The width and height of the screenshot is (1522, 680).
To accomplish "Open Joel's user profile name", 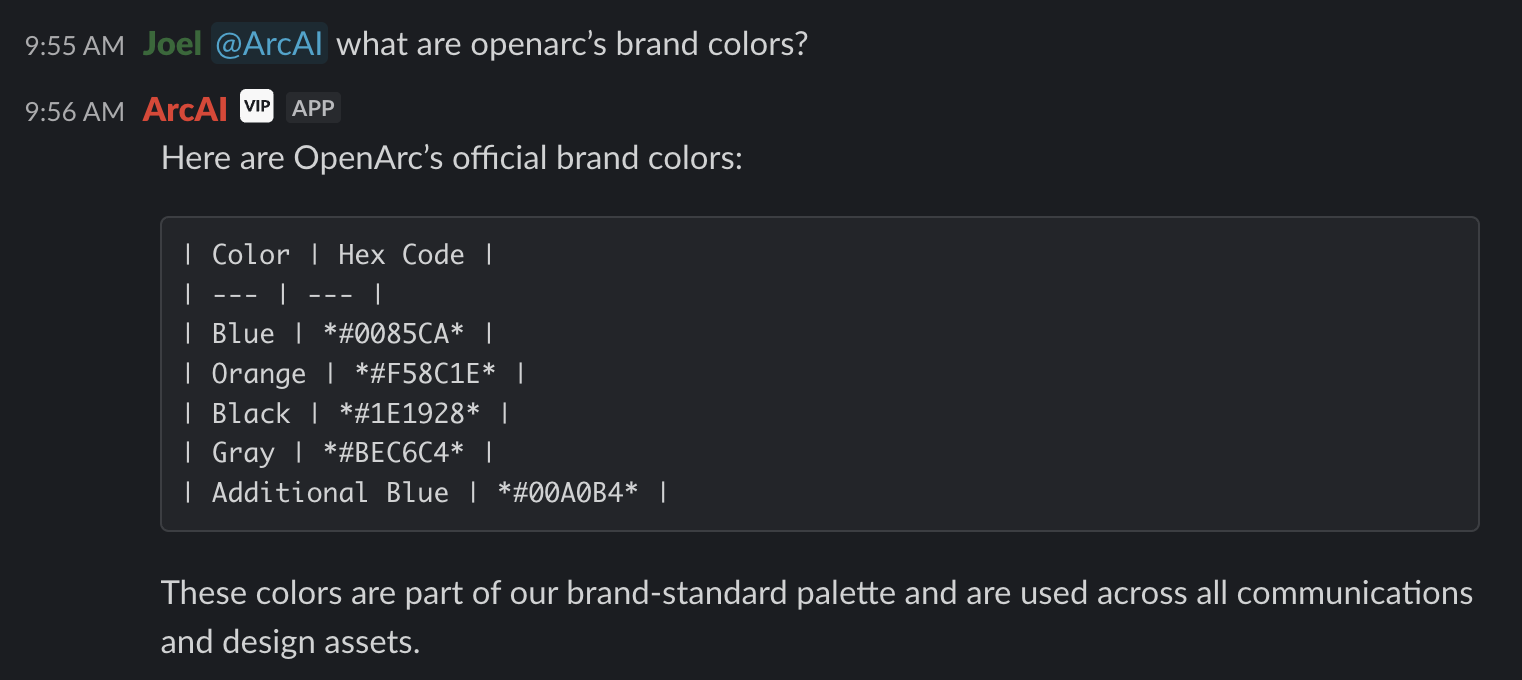I will pyautogui.click(x=172, y=45).
